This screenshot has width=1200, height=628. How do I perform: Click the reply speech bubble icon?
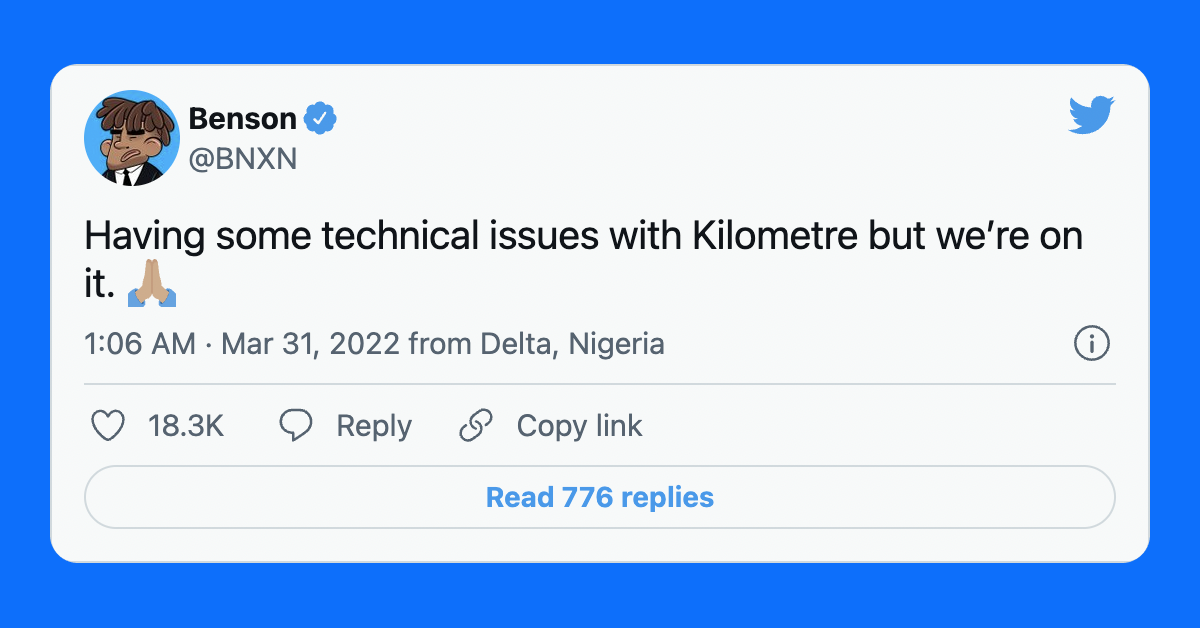295,426
